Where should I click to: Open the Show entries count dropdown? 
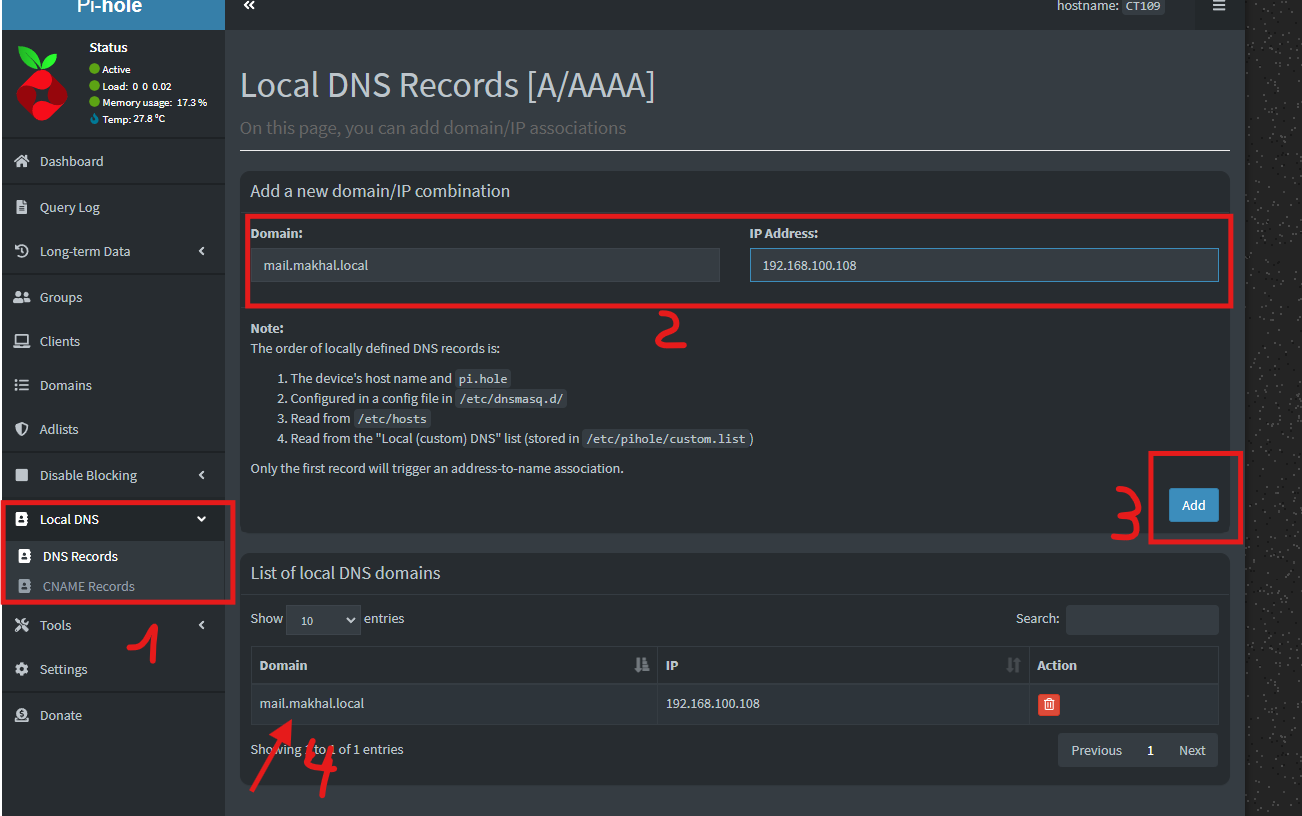(323, 620)
